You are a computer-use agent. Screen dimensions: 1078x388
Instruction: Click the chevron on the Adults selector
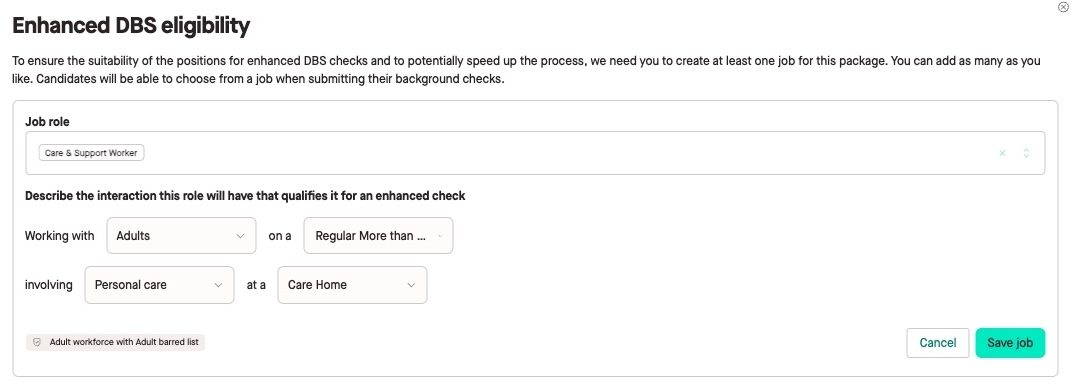(240, 236)
